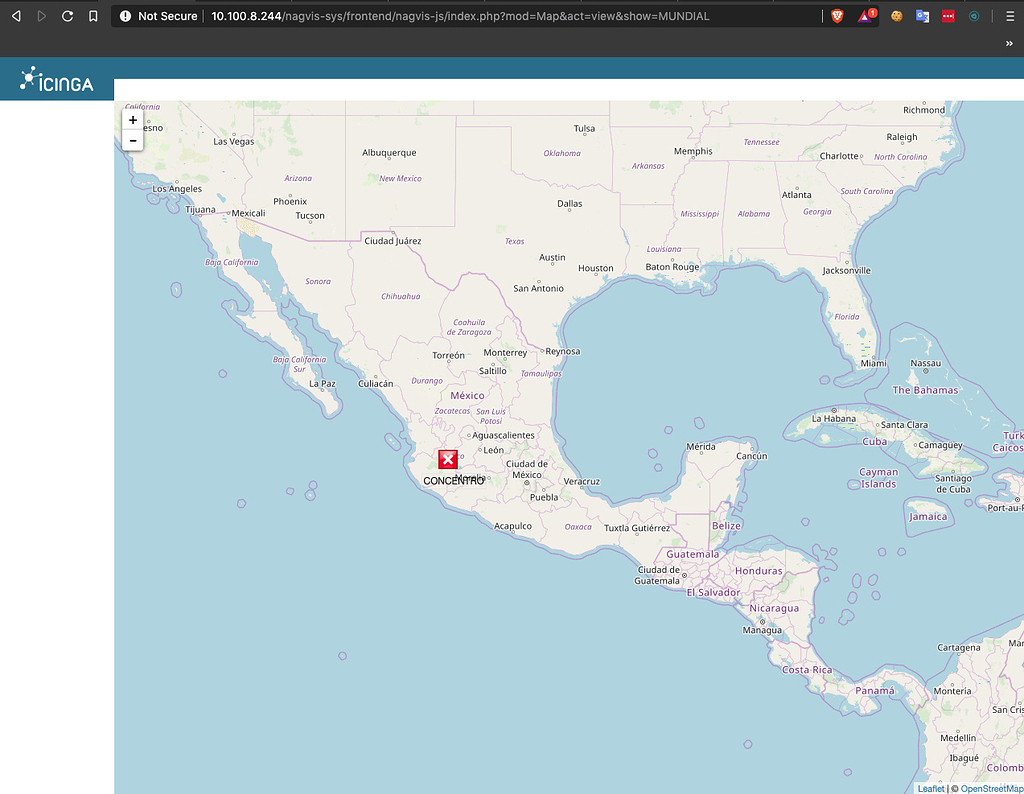Click the Brave Rewards triangle icon

[x=864, y=16]
